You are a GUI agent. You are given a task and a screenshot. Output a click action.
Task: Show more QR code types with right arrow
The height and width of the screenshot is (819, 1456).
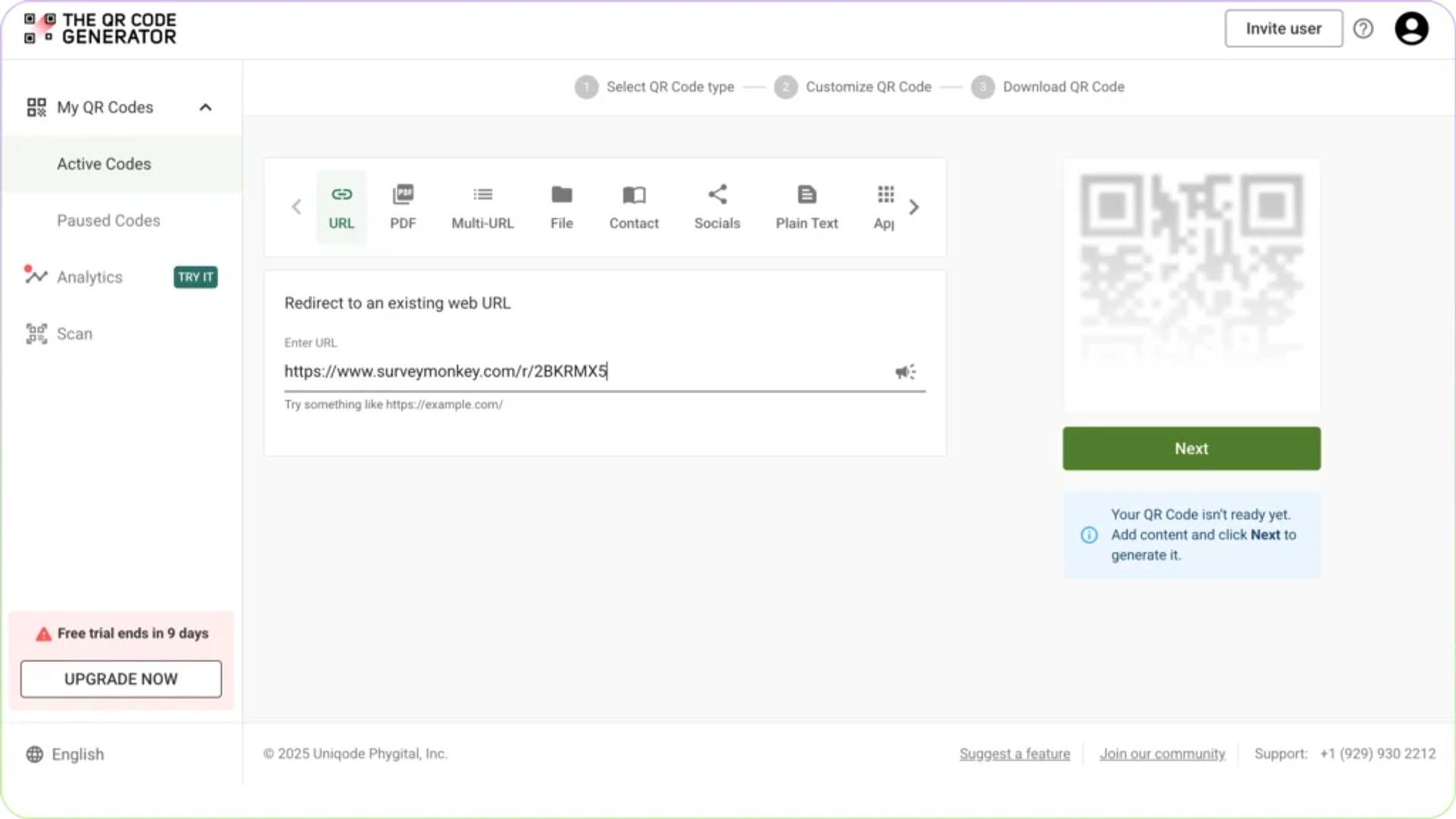point(914,207)
